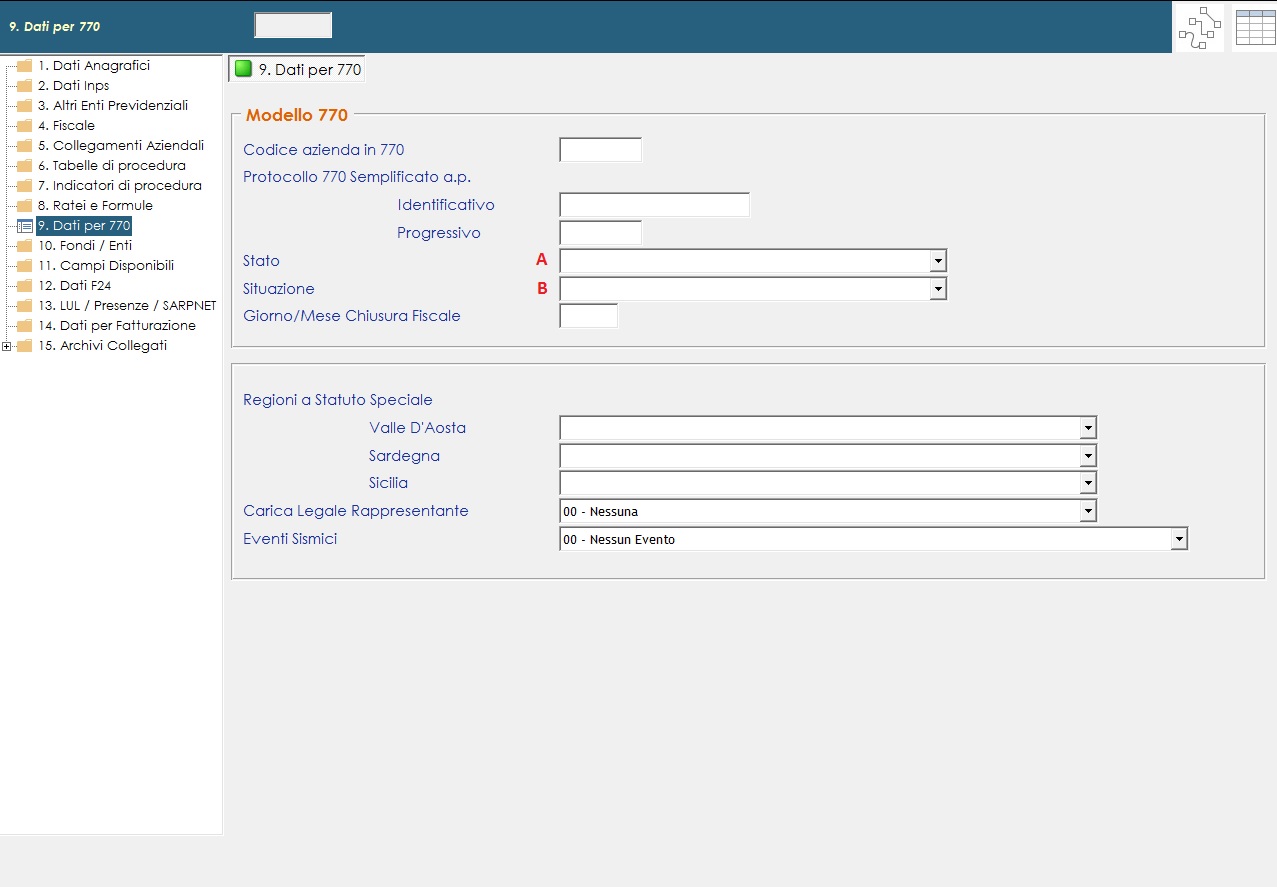Click form icon beside 9. Dati per 770
The width and height of the screenshot is (1277, 887).
click(25, 226)
